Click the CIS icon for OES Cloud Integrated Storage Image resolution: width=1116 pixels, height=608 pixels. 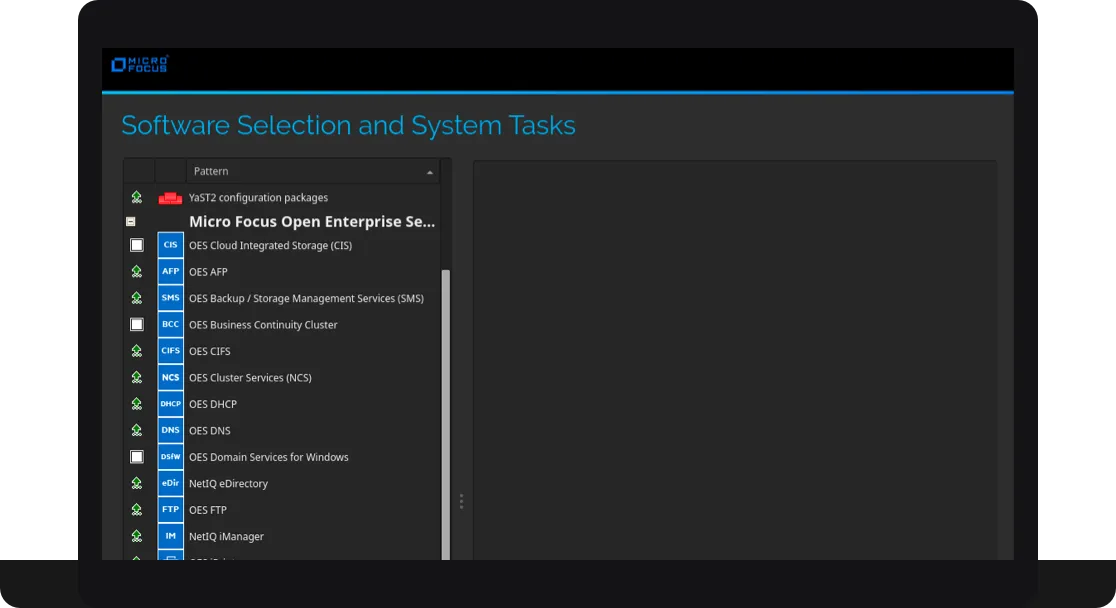pyautogui.click(x=170, y=244)
